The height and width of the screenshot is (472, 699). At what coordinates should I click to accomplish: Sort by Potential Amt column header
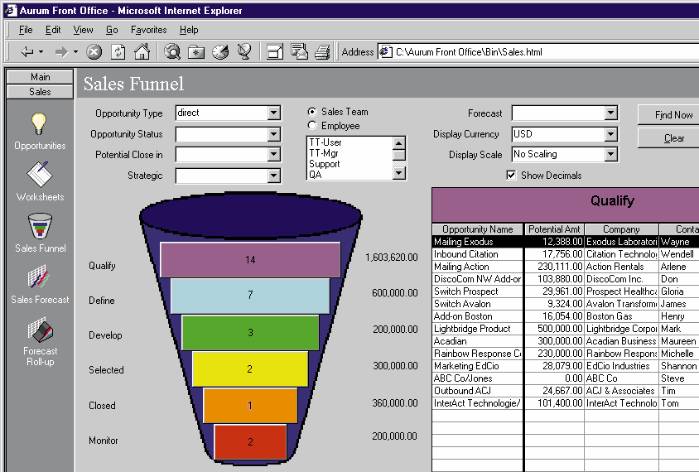(x=554, y=229)
